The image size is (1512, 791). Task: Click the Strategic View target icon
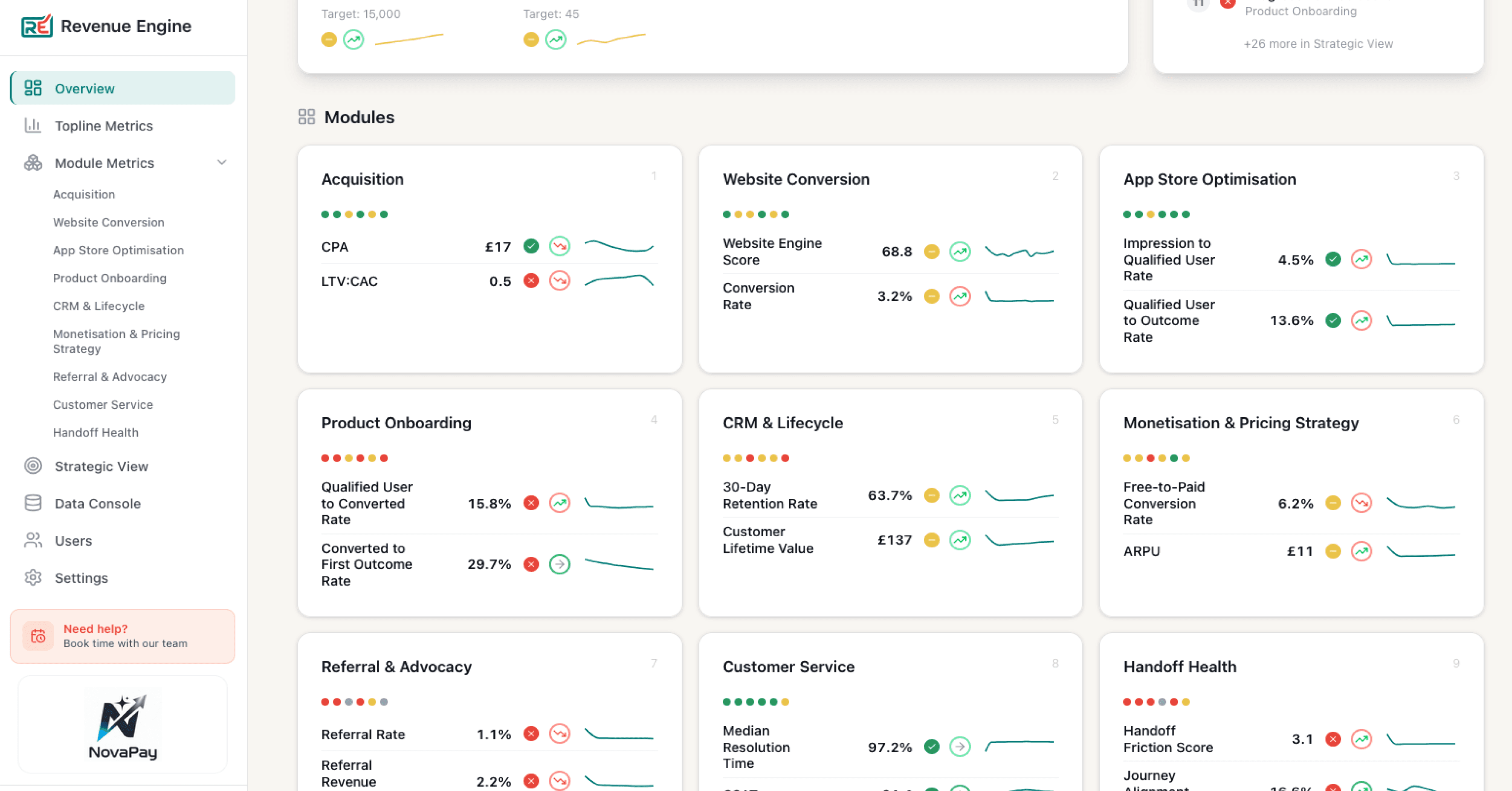[x=33, y=465]
